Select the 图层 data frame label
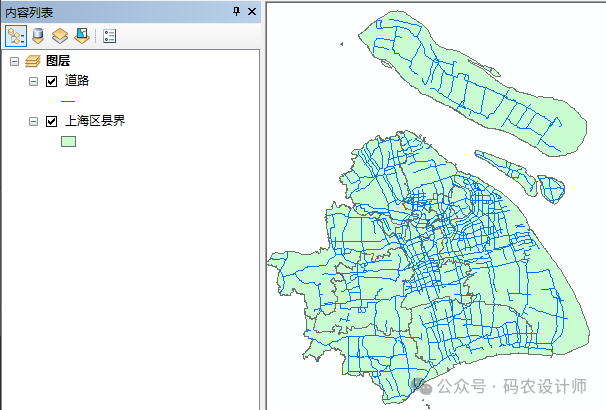Image resolution: width=606 pixels, height=410 pixels. pos(58,62)
